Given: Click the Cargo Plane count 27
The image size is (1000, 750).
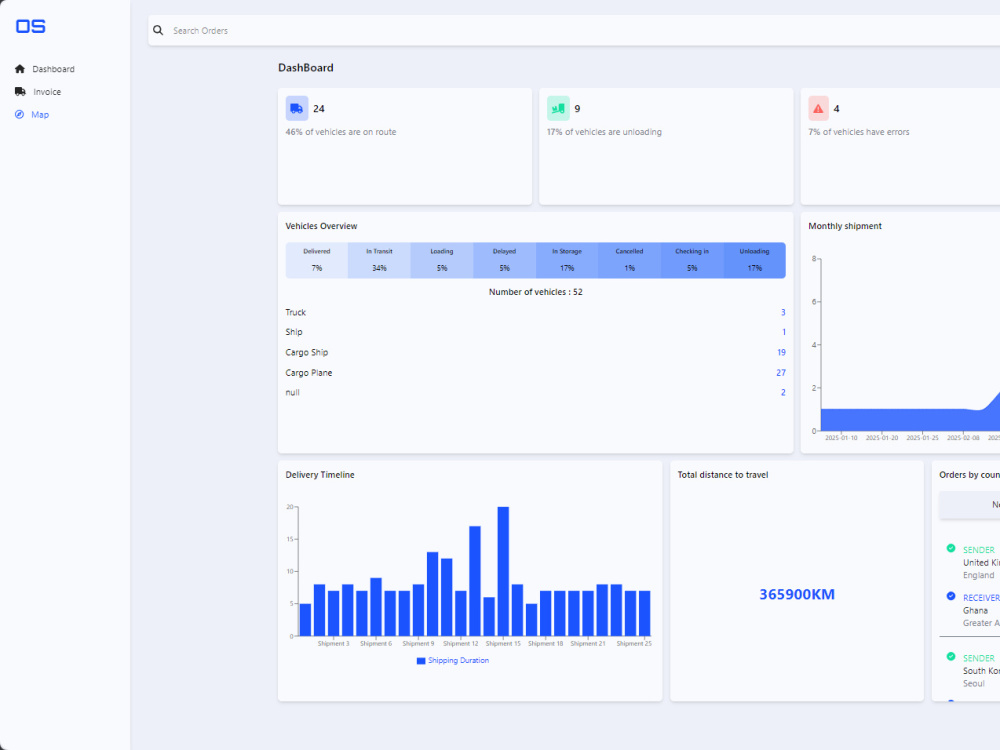Looking at the screenshot, I should pyautogui.click(x=781, y=372).
